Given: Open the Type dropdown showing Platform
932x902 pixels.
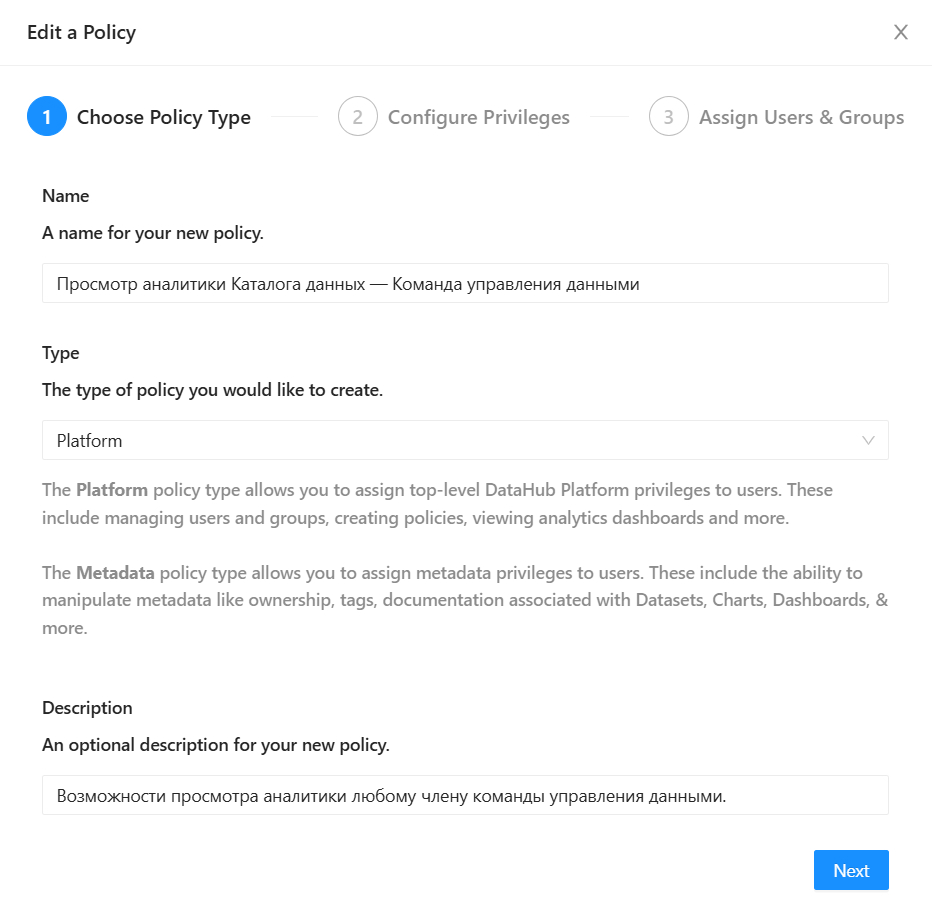Looking at the screenshot, I should point(450,440).
